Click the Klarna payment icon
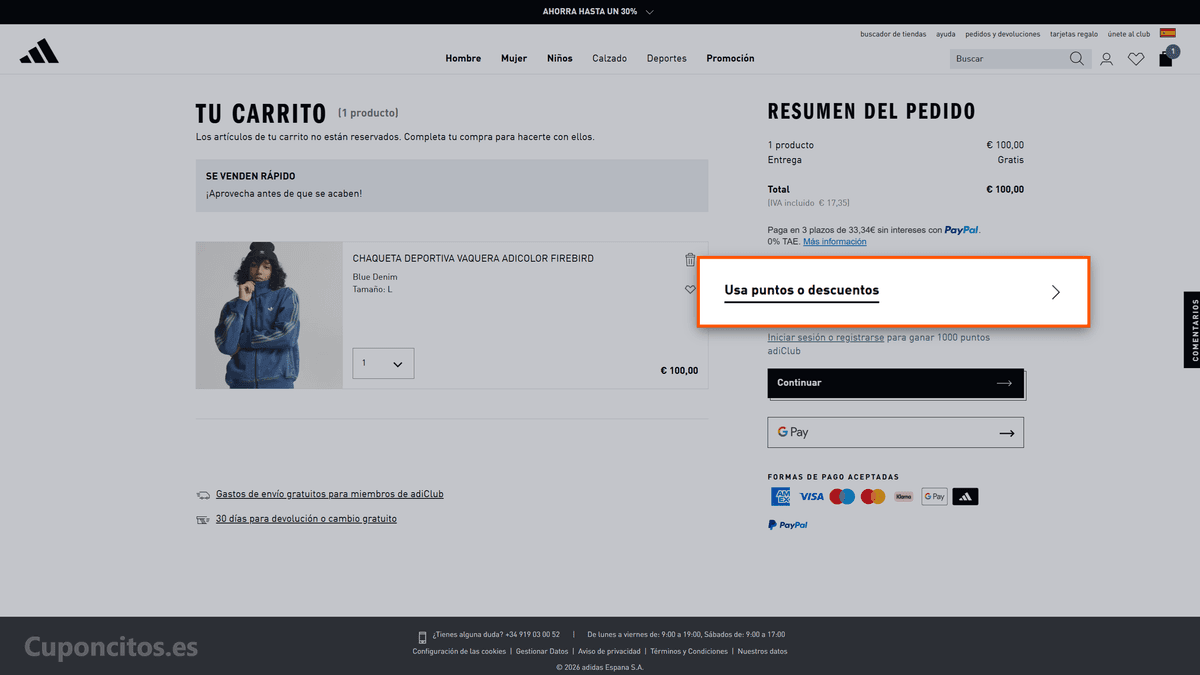Screen dimensions: 1200x675 coord(904,496)
